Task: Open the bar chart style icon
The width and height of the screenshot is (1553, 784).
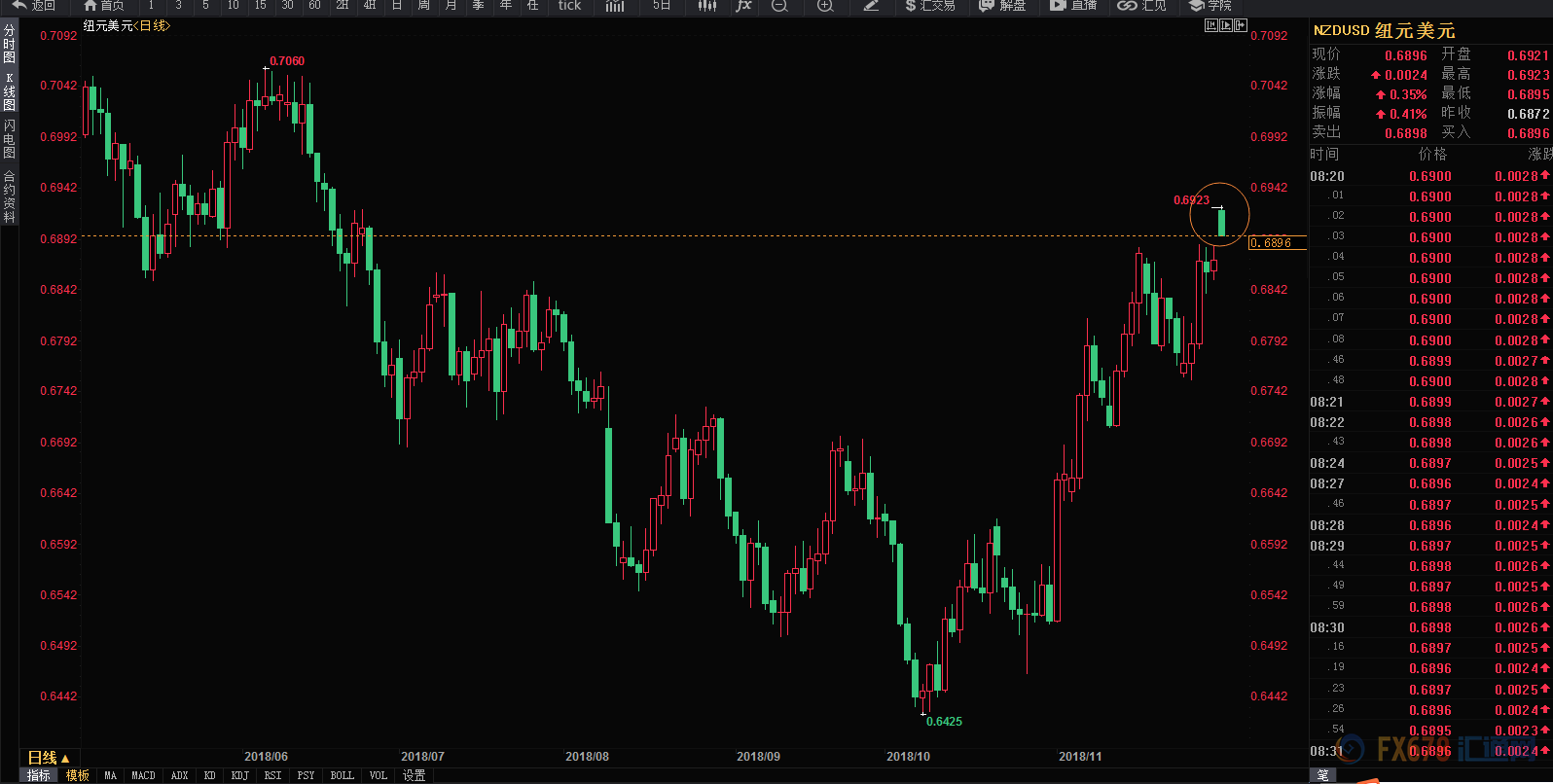Action: [x=615, y=6]
